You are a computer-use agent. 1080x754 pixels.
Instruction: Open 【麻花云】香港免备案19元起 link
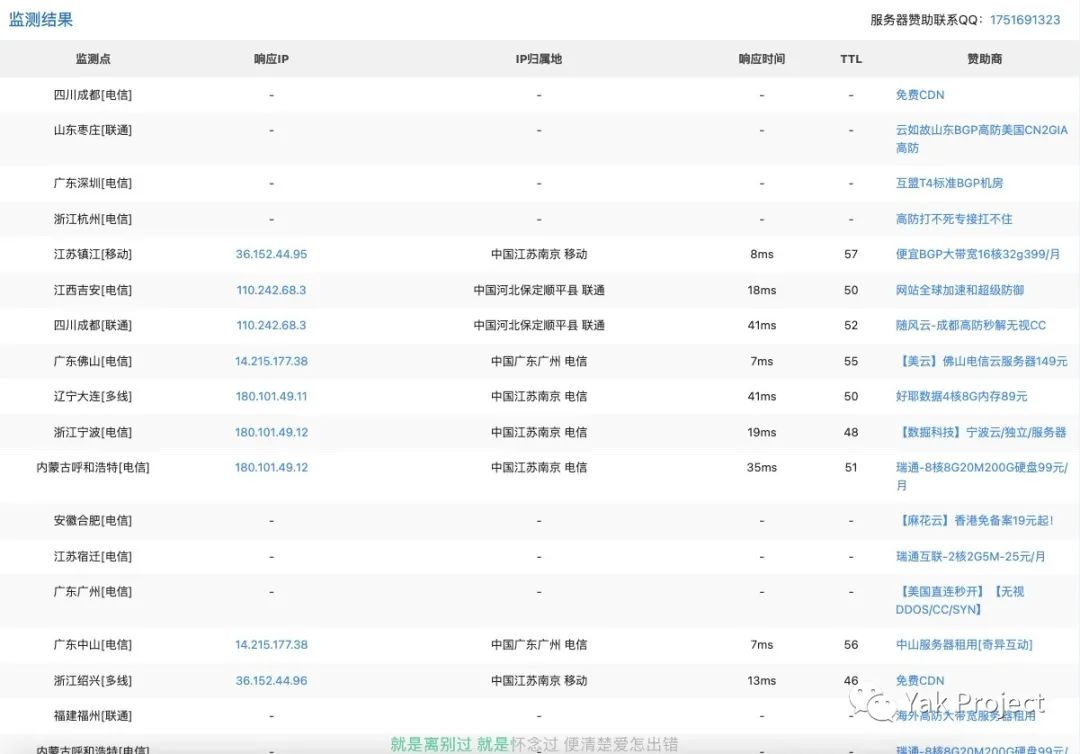point(975,521)
